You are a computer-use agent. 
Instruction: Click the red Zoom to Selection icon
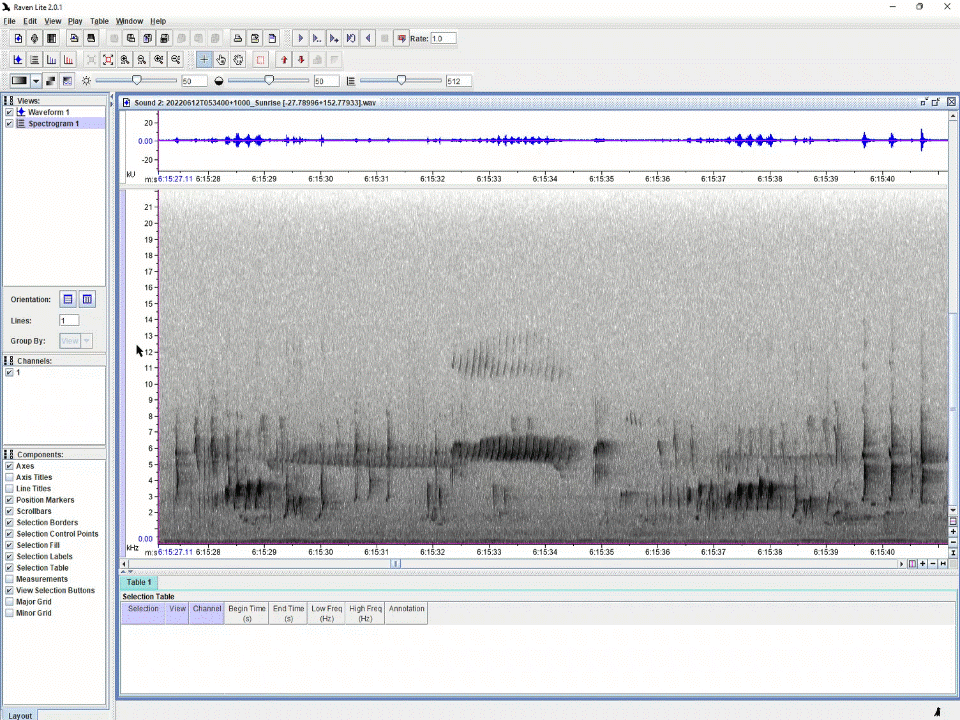[x=108, y=60]
